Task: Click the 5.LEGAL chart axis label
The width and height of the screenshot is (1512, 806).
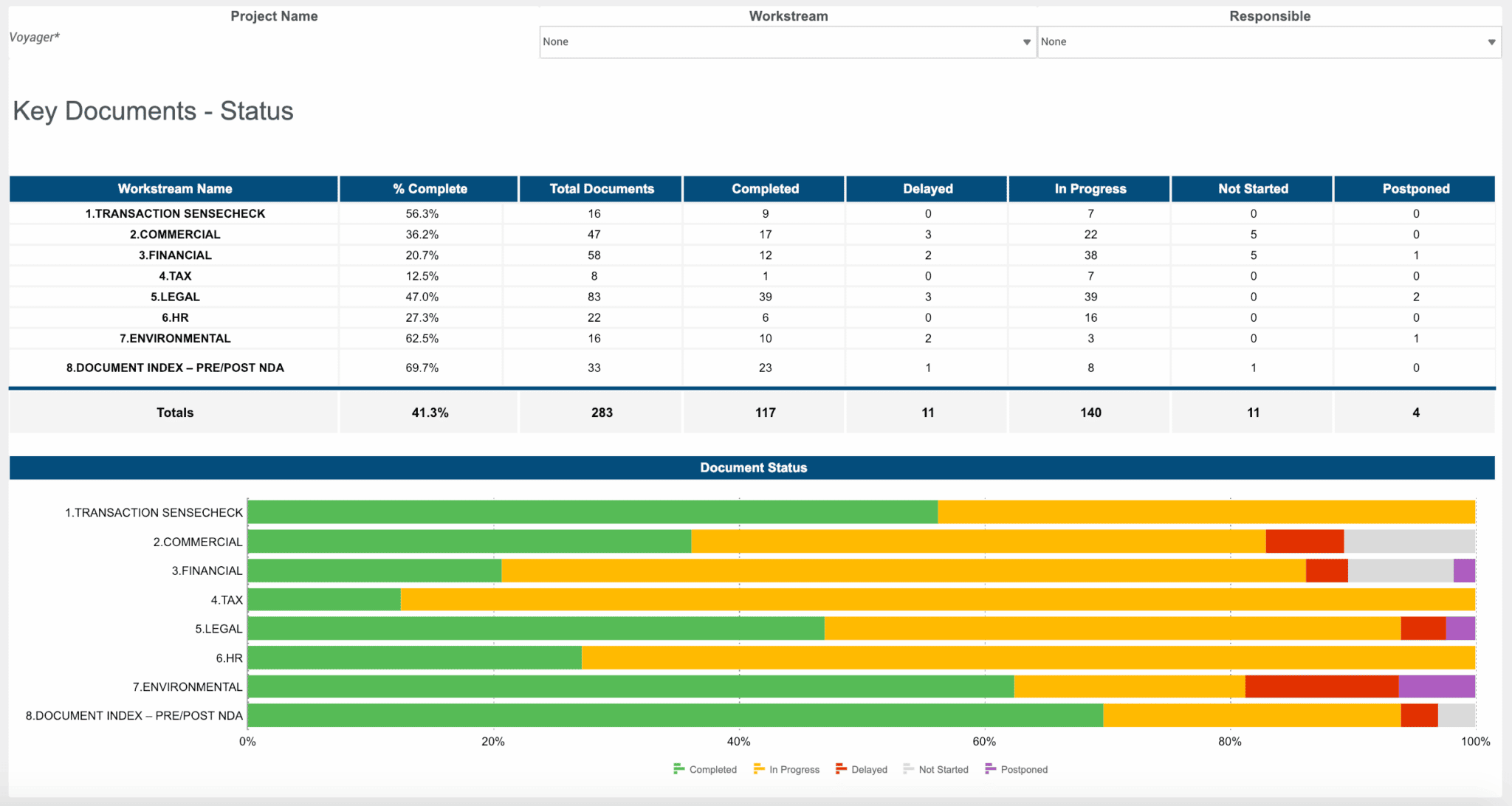Action: point(219,629)
